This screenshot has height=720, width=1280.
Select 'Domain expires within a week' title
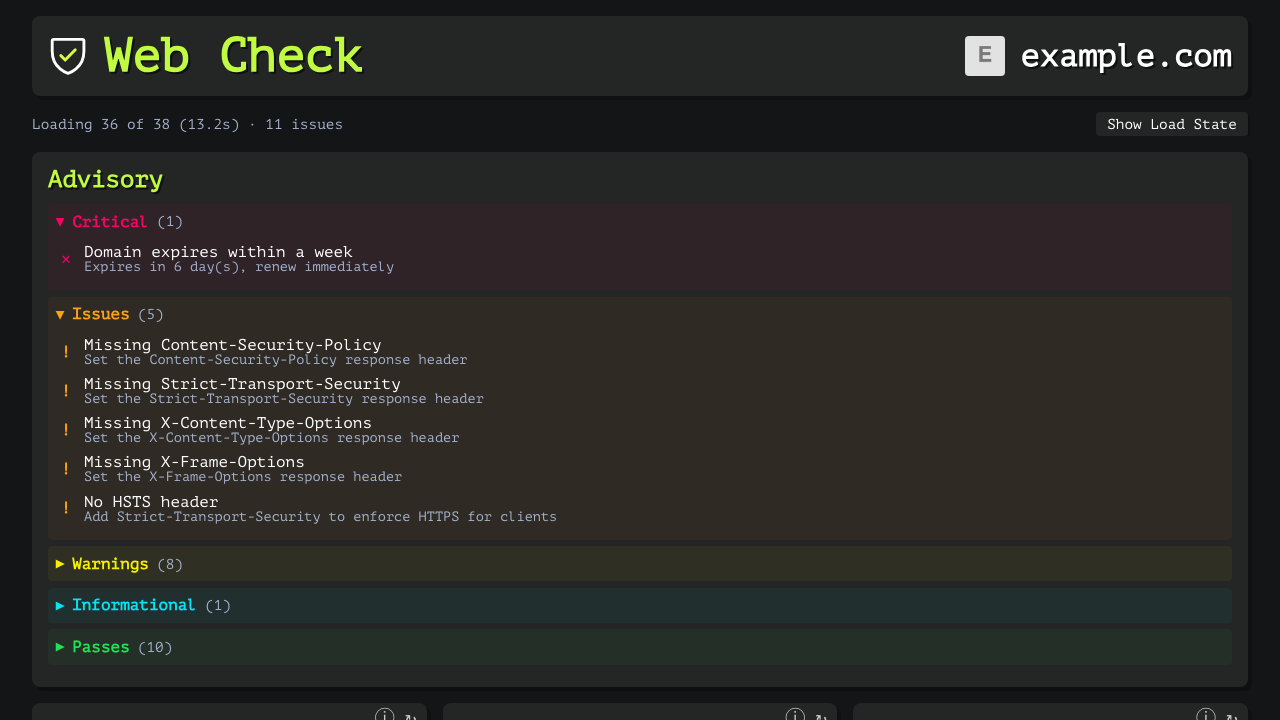point(218,252)
